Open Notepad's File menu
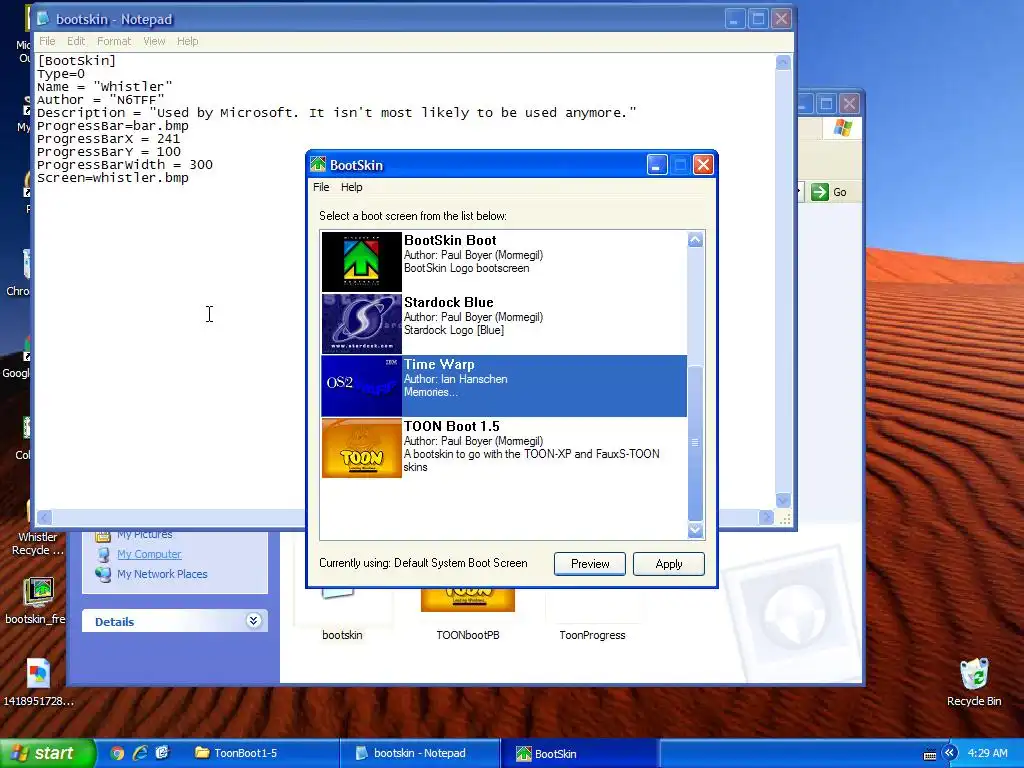The image size is (1024, 768). click(x=47, y=41)
